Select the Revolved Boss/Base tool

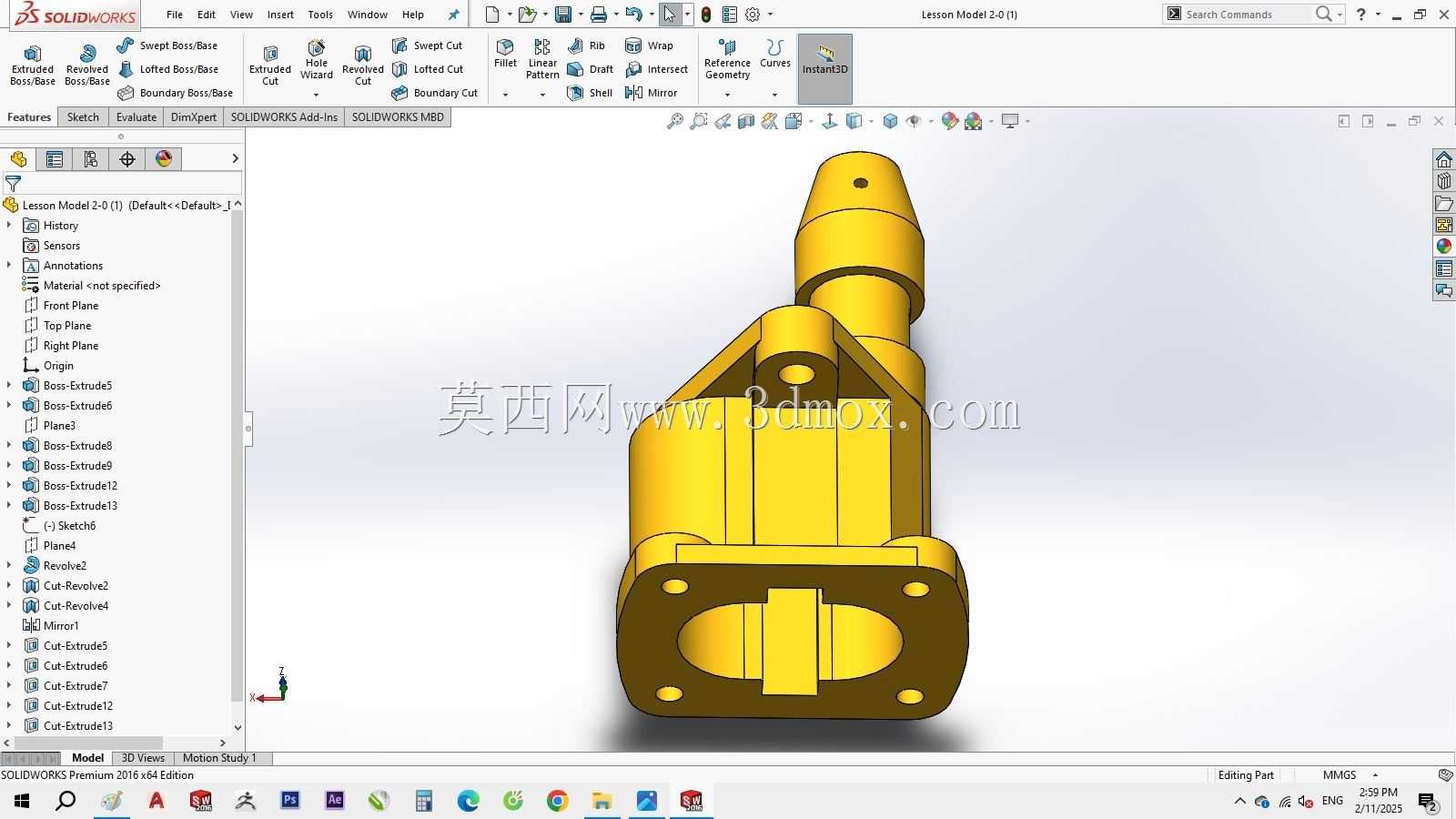pos(87,66)
